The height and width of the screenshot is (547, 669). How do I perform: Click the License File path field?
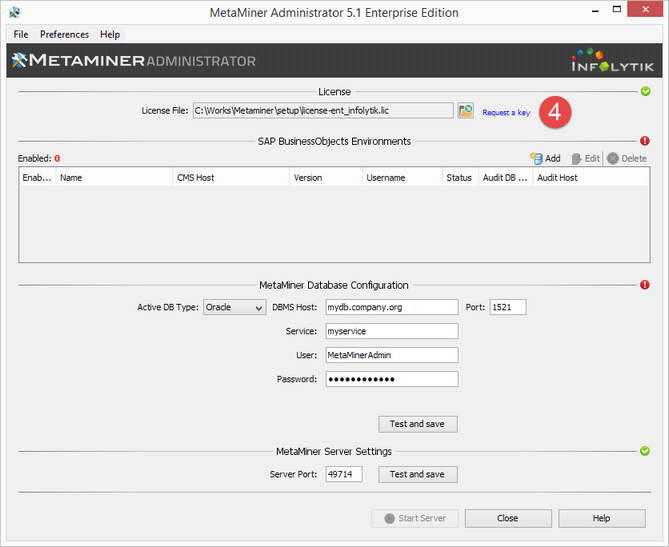[323, 111]
